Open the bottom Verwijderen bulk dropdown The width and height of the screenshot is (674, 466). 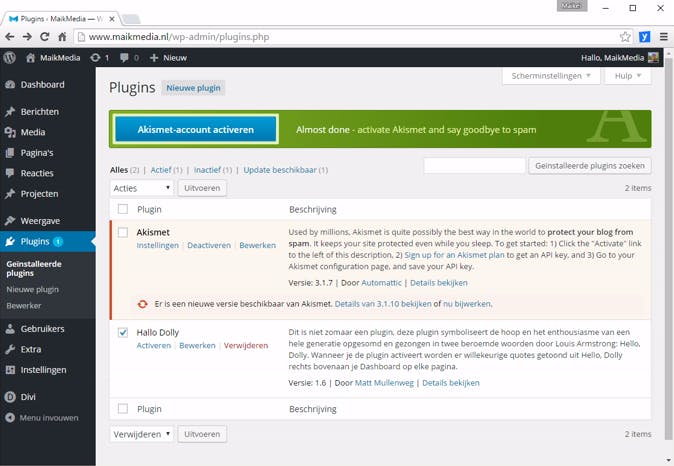(x=142, y=434)
